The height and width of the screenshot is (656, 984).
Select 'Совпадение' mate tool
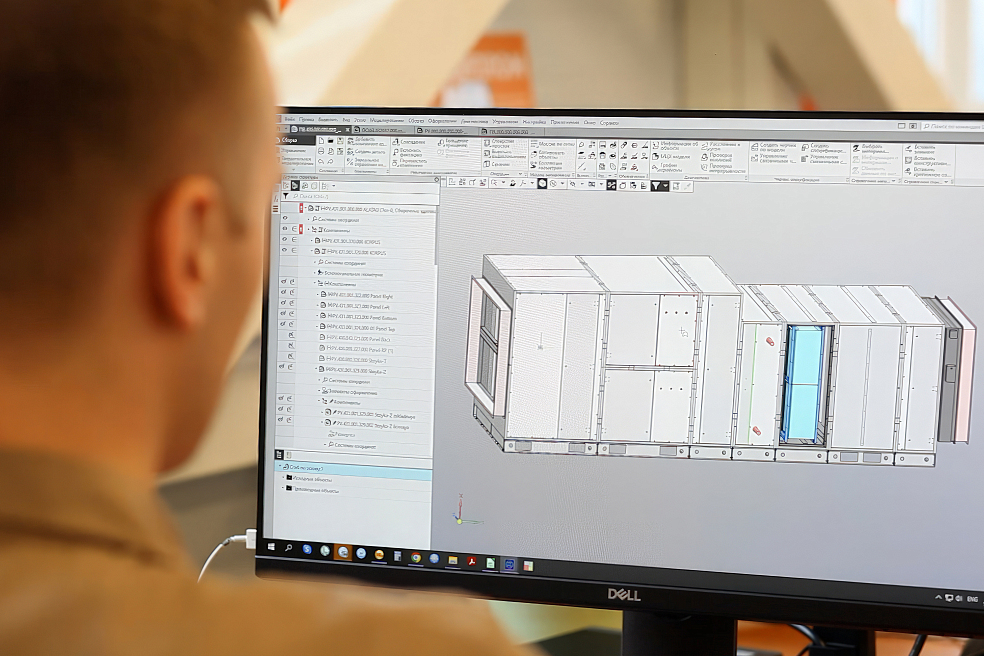coord(409,142)
